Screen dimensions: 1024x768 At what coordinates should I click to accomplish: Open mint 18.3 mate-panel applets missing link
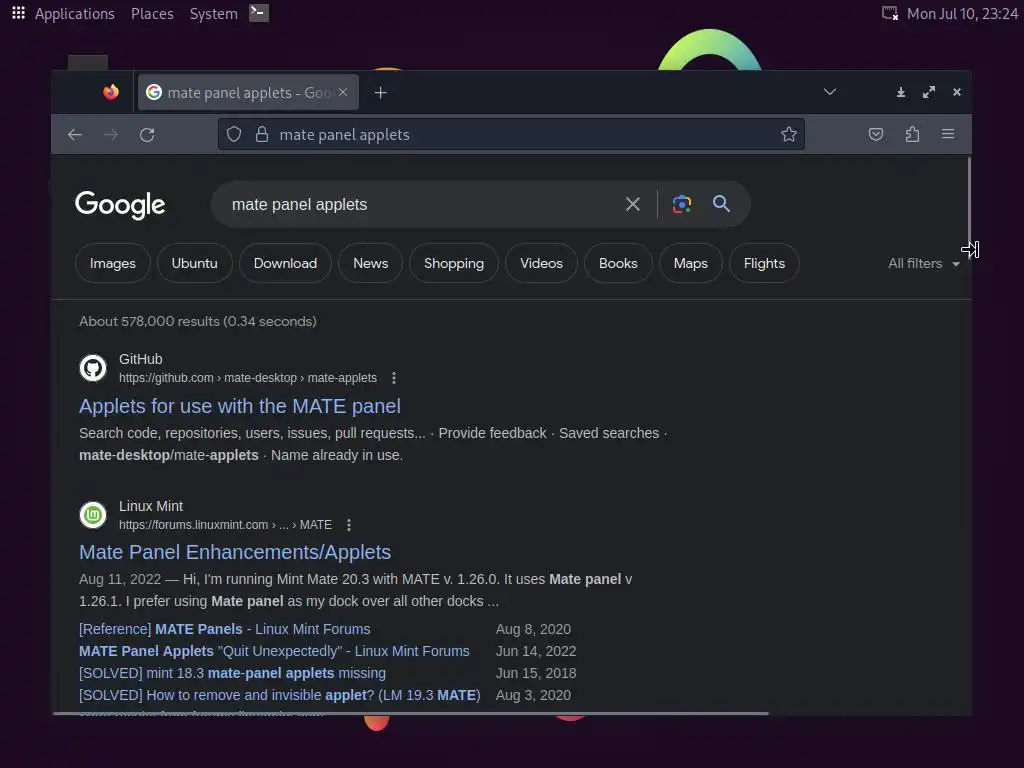[x=232, y=673]
